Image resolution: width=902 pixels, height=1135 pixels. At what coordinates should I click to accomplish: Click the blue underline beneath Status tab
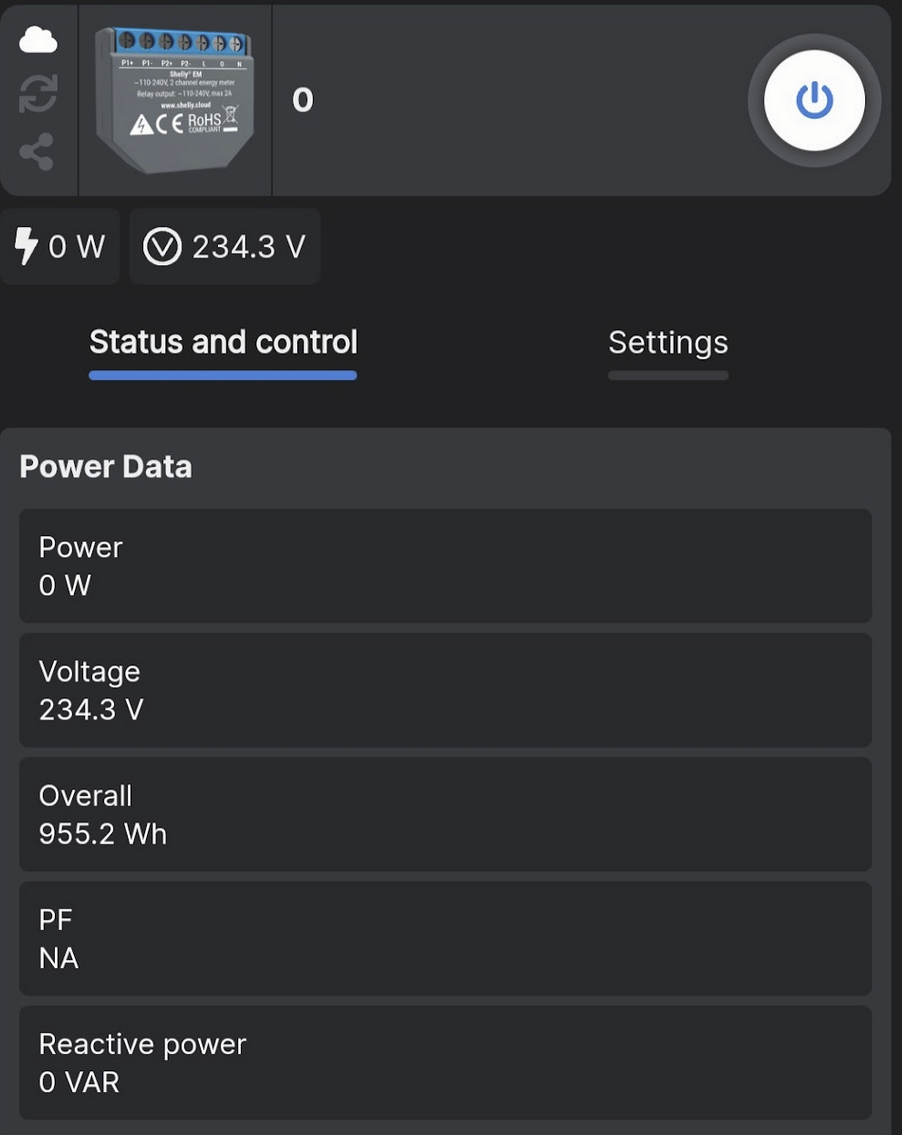pyautogui.click(x=223, y=376)
